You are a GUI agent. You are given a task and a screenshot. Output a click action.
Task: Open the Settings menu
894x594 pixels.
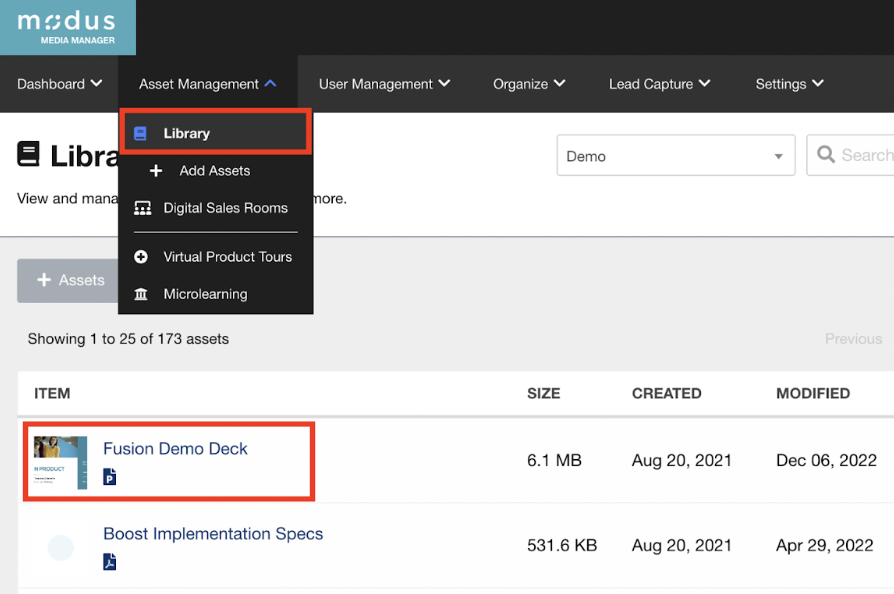click(789, 84)
